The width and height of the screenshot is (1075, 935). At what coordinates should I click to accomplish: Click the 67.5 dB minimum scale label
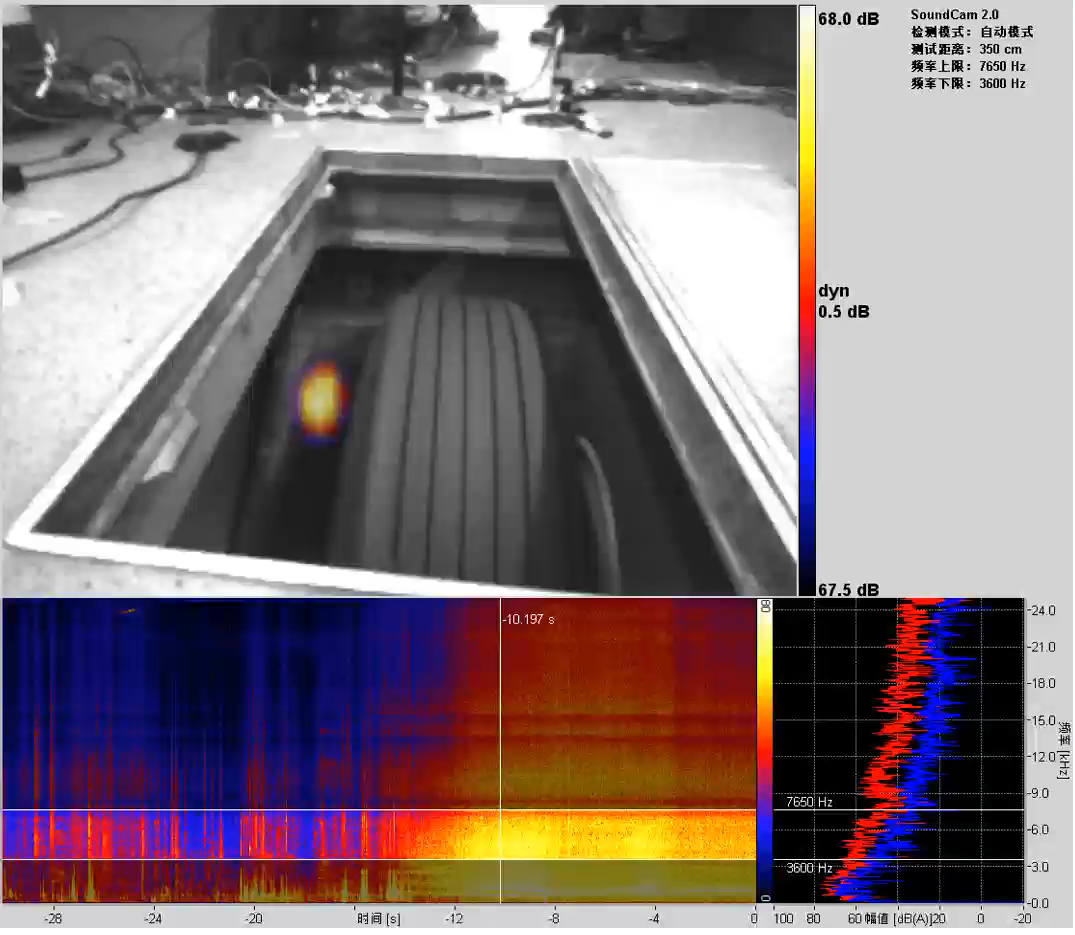click(x=848, y=589)
